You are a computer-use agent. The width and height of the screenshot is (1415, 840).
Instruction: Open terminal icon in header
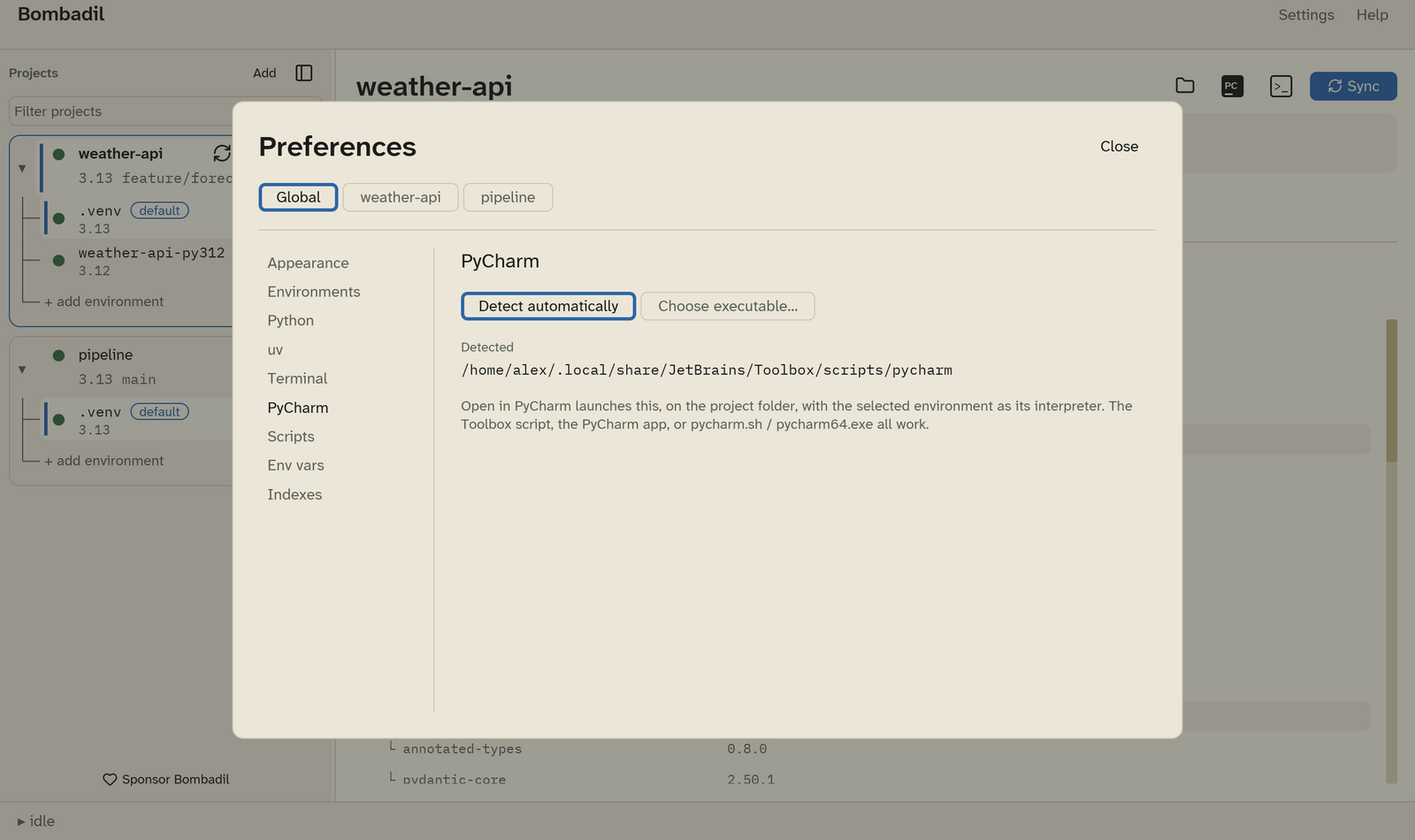coord(1281,86)
